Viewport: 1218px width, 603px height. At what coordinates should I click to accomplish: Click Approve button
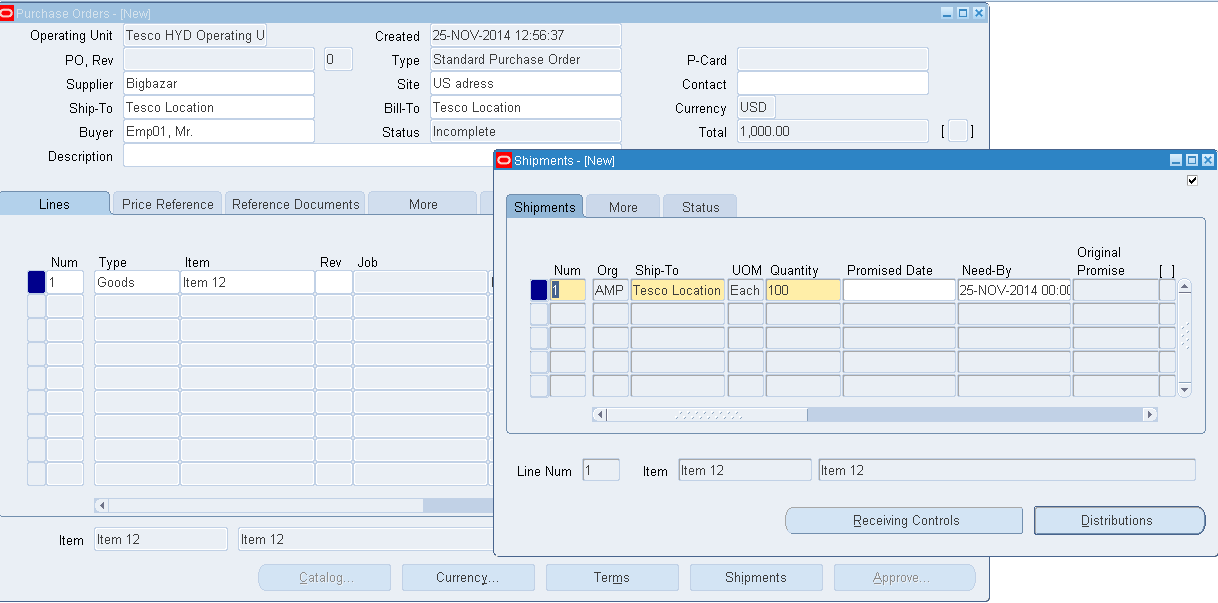(x=904, y=577)
